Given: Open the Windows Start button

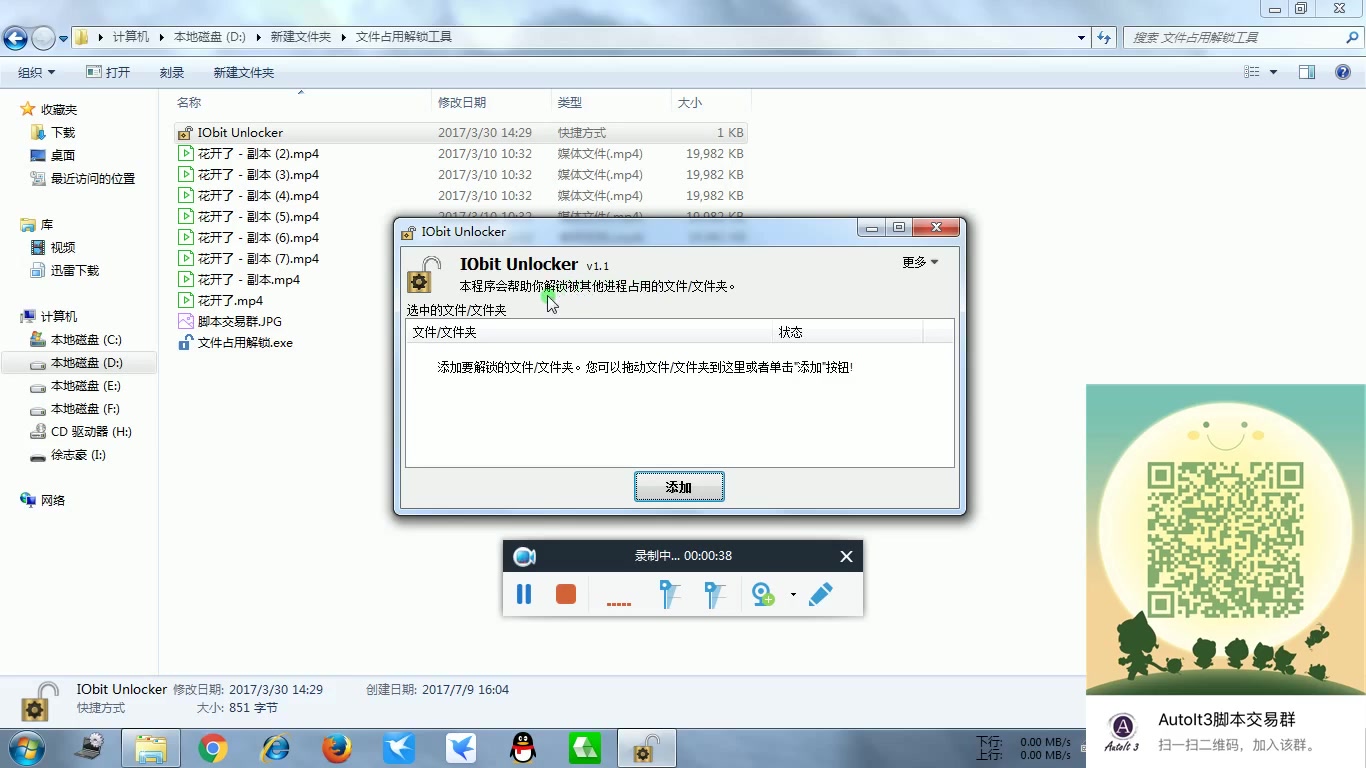Looking at the screenshot, I should tap(26, 748).
